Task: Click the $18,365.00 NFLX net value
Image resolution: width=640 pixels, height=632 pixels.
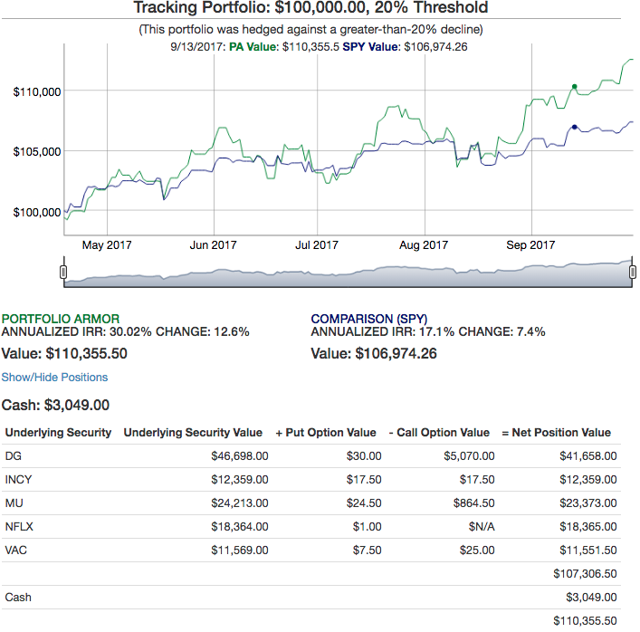Action: [x=588, y=526]
